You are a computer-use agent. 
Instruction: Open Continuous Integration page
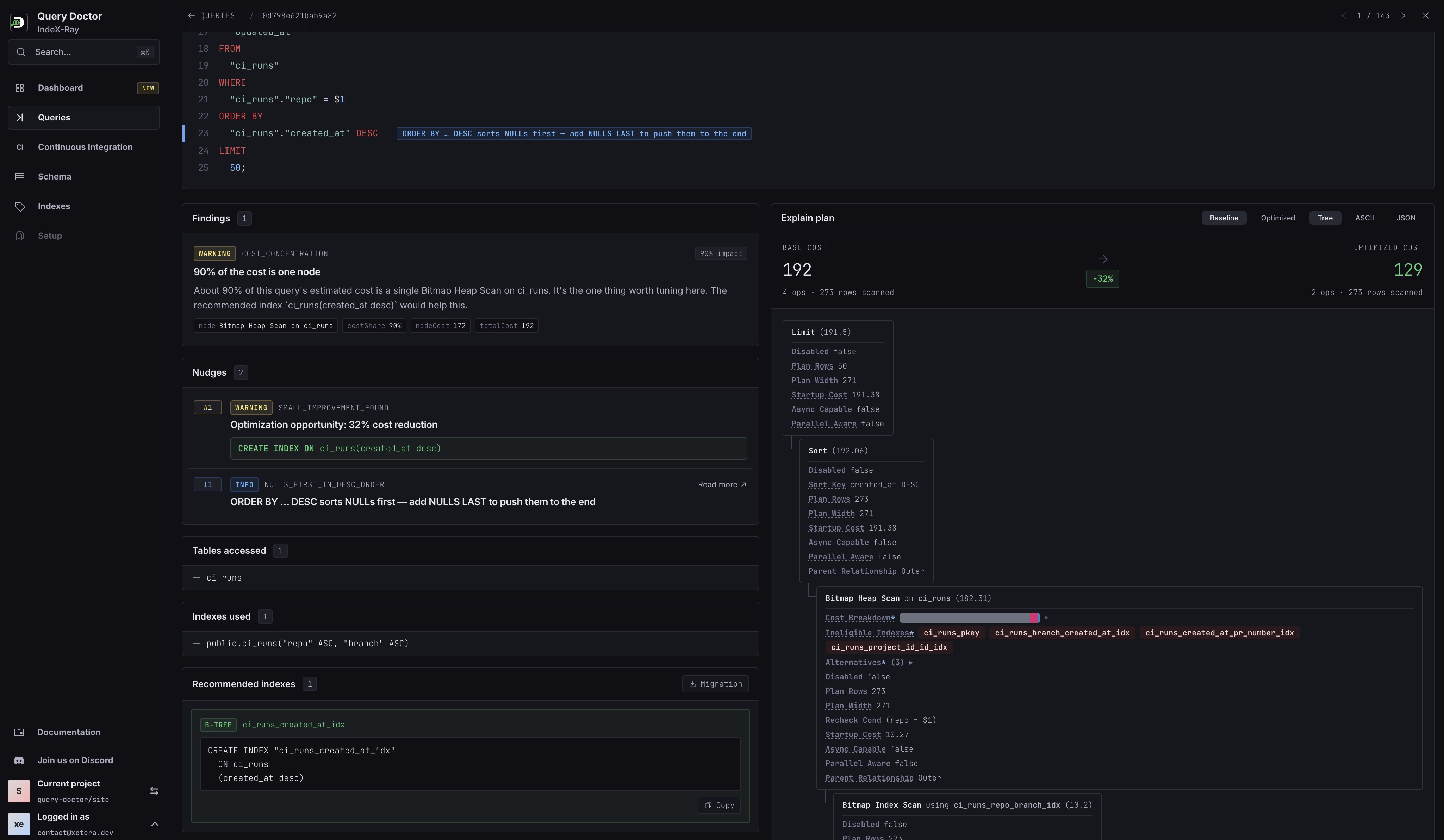click(84, 147)
